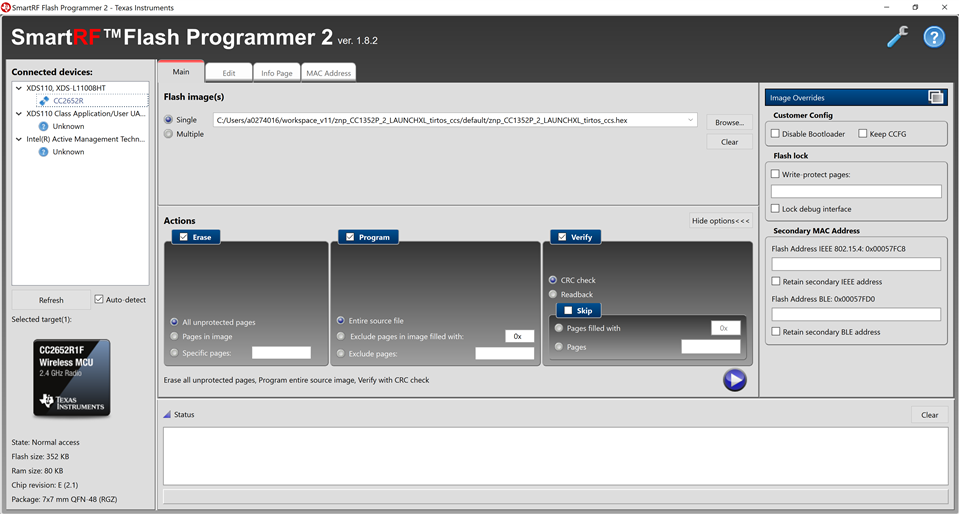Select Readback verify option
The width and height of the screenshot is (959, 514).
point(553,294)
